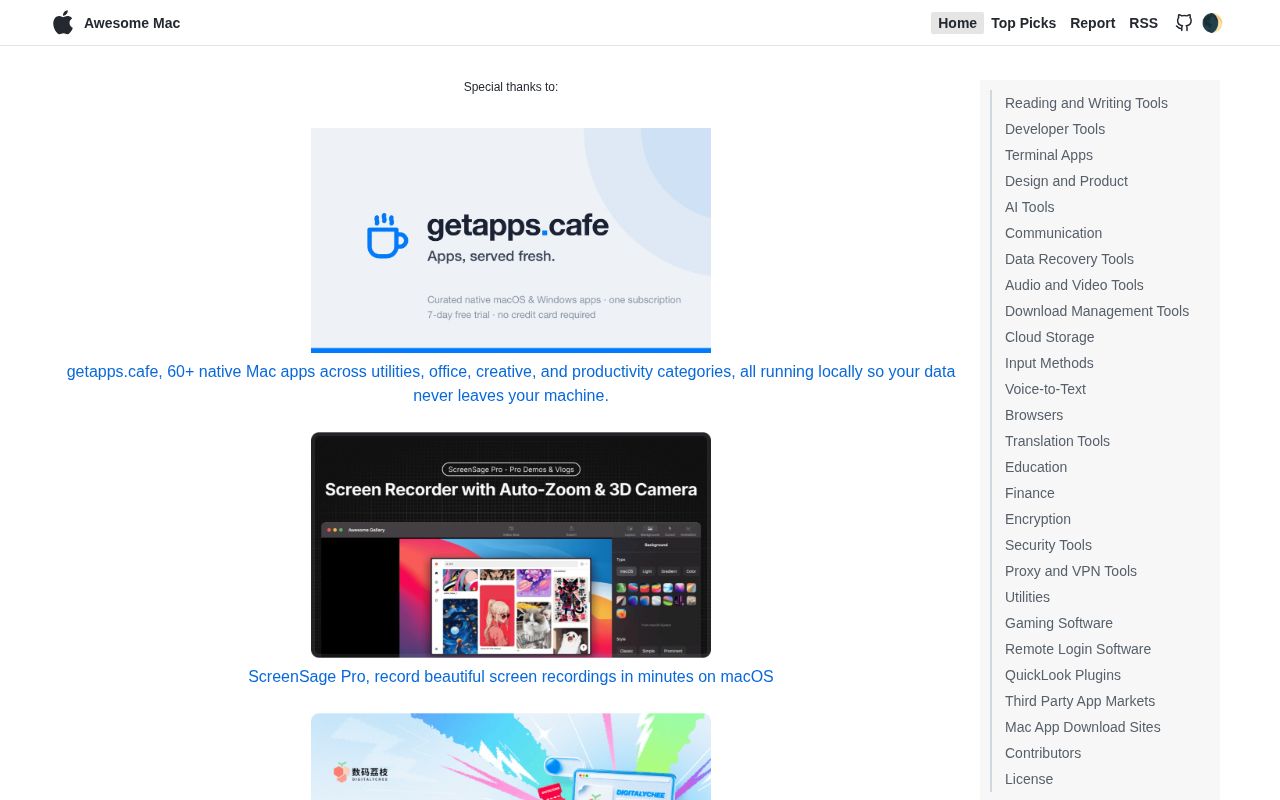Open the Top Picks page
Screen dimensions: 1280x800
coord(1023,23)
